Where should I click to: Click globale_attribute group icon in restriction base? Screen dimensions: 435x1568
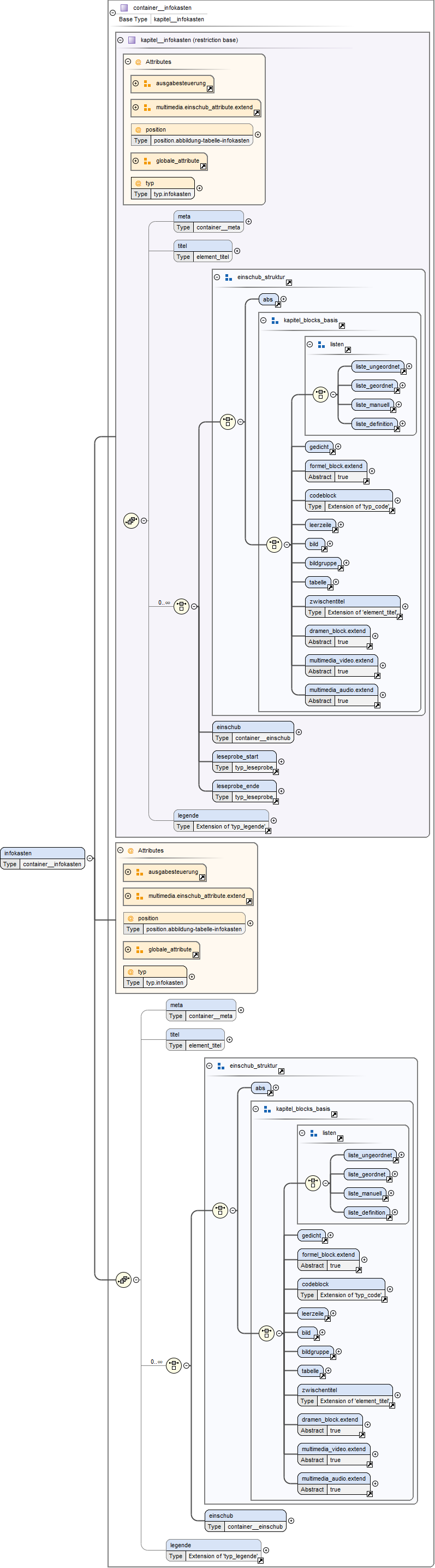pyautogui.click(x=147, y=161)
